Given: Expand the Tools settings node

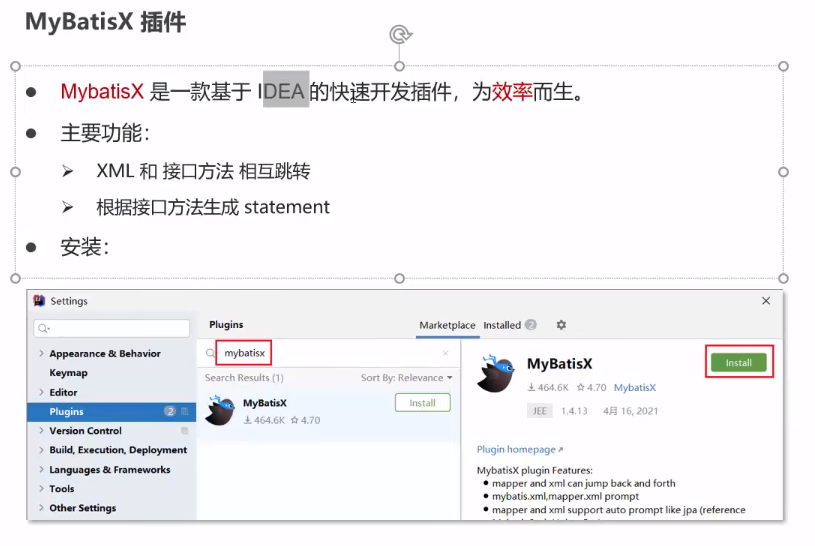Looking at the screenshot, I should point(41,488).
